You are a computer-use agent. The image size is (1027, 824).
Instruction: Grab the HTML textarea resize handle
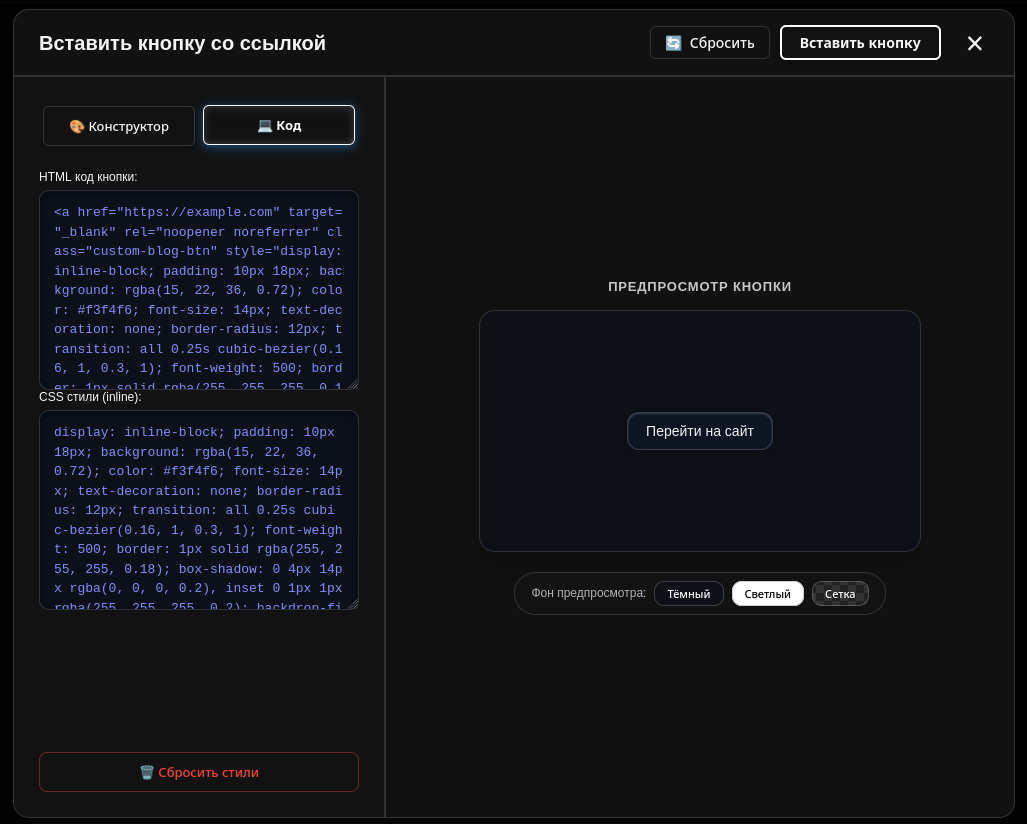(x=353, y=384)
